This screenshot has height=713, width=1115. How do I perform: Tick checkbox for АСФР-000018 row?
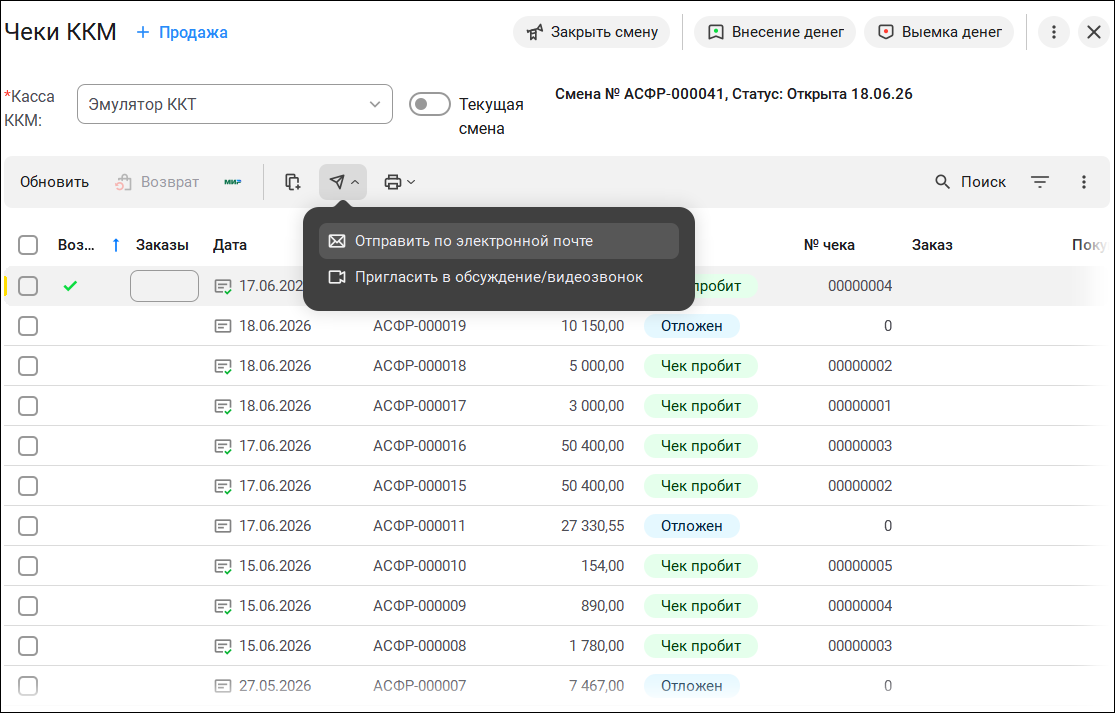28,366
